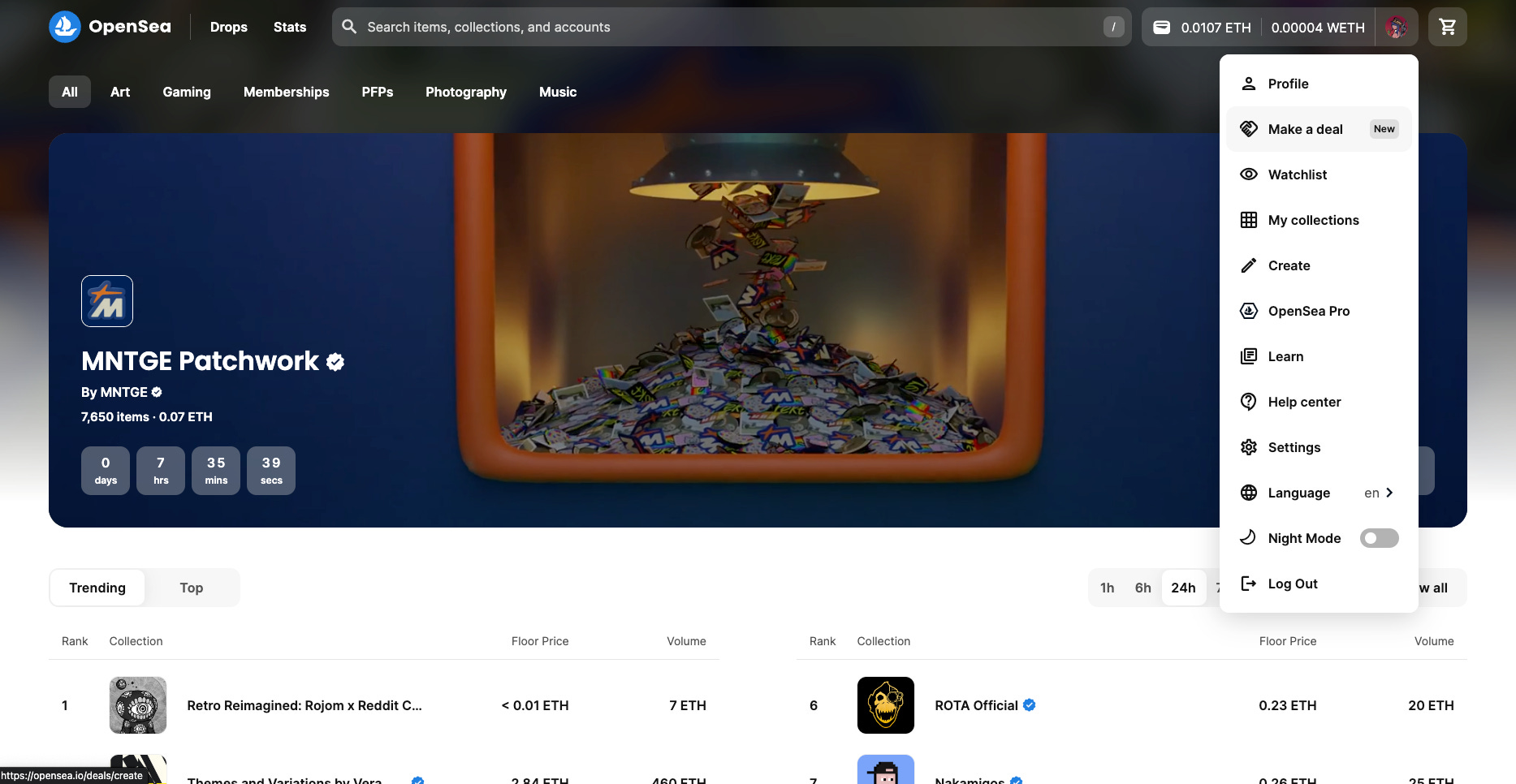Click the Create pencil icon
This screenshot has height=784, width=1516.
point(1249,265)
